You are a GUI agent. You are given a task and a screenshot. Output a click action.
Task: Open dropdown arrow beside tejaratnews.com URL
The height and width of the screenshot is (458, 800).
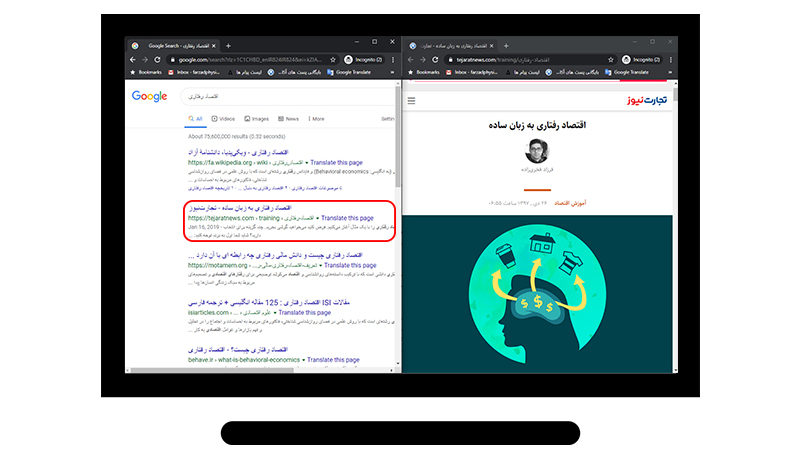click(x=317, y=218)
